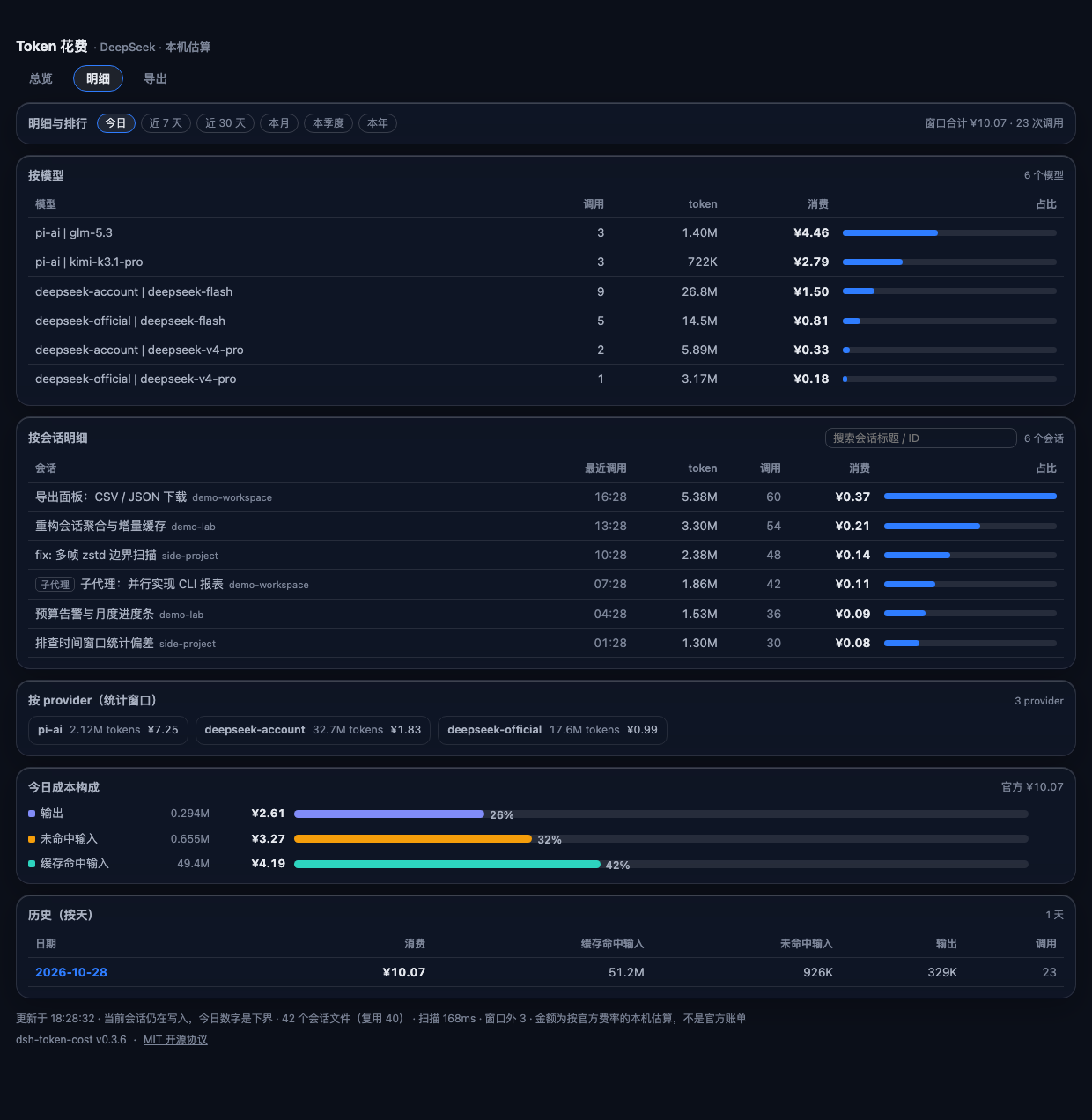Select deepseek-official | deepseek-flash model row
This screenshot has height=1120, width=1092.
(546, 321)
